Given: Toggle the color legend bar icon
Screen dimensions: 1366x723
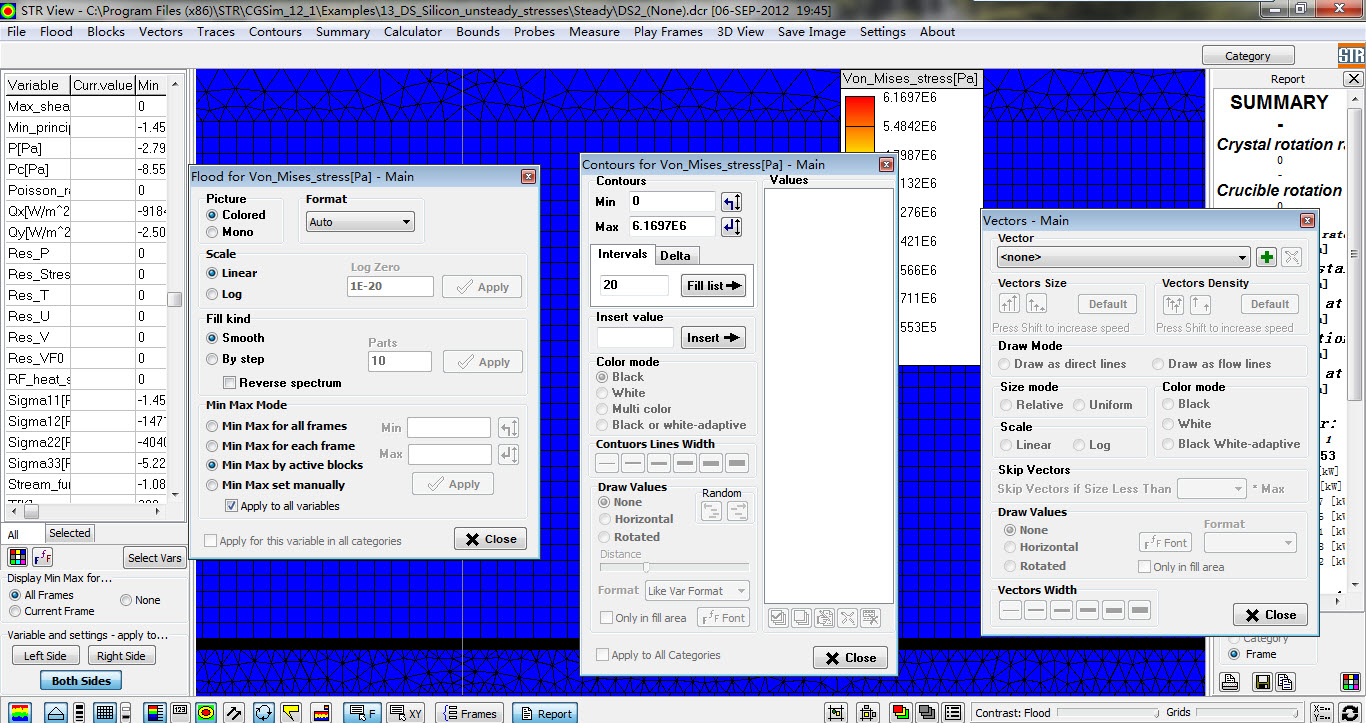Looking at the screenshot, I should tap(155, 712).
